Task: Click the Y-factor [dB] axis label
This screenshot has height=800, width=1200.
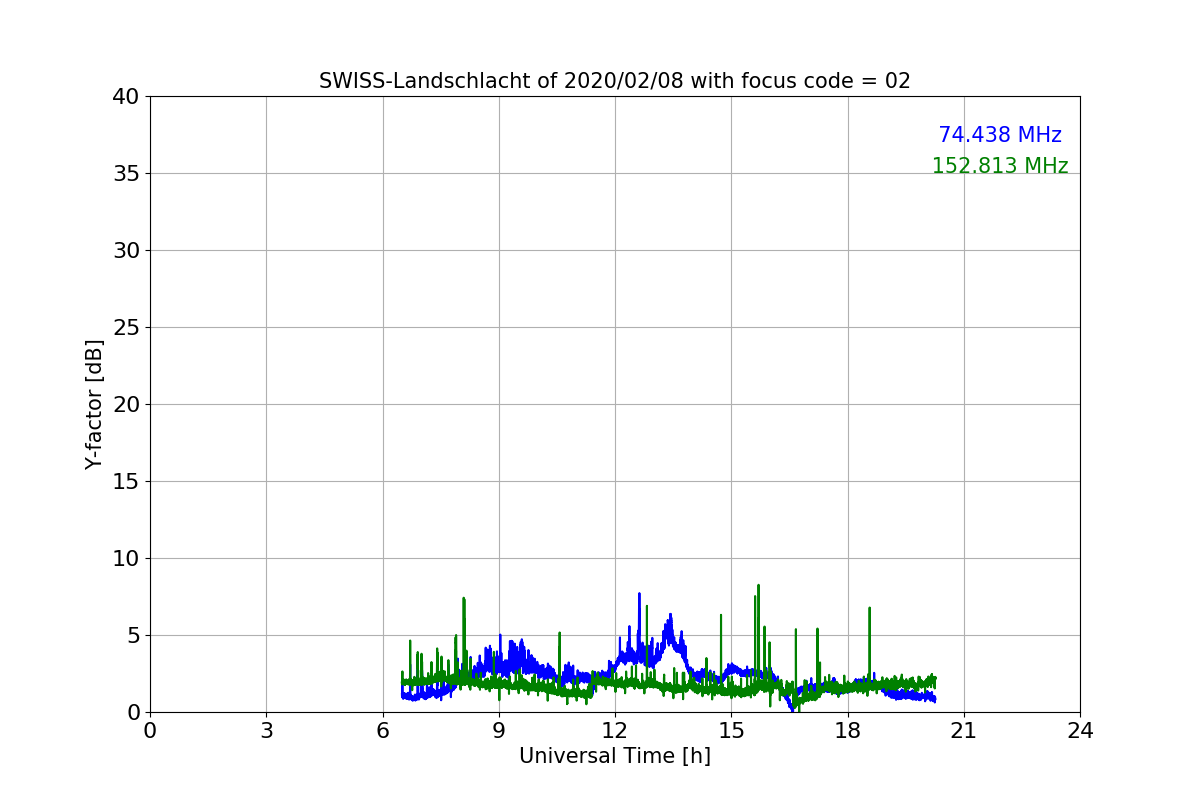Action: [94, 404]
